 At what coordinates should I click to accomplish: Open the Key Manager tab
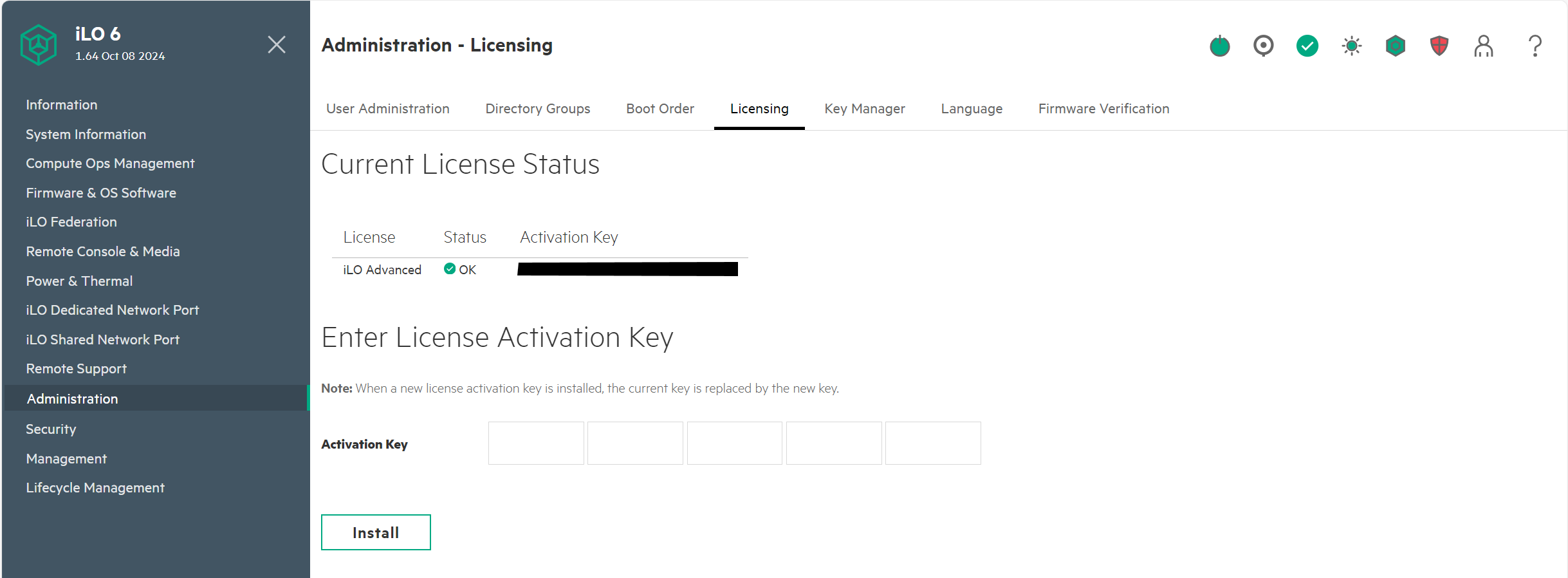click(x=865, y=109)
